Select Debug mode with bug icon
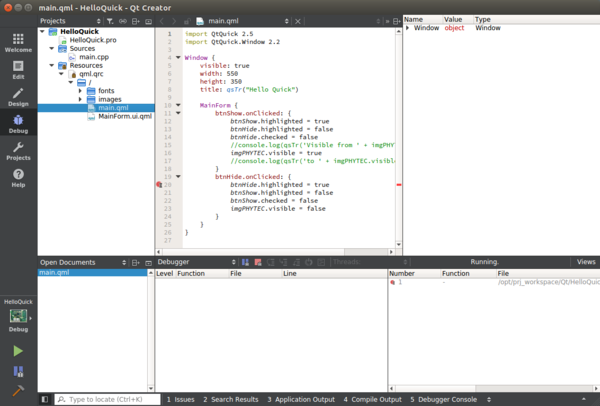The image size is (600, 406). (x=18, y=124)
